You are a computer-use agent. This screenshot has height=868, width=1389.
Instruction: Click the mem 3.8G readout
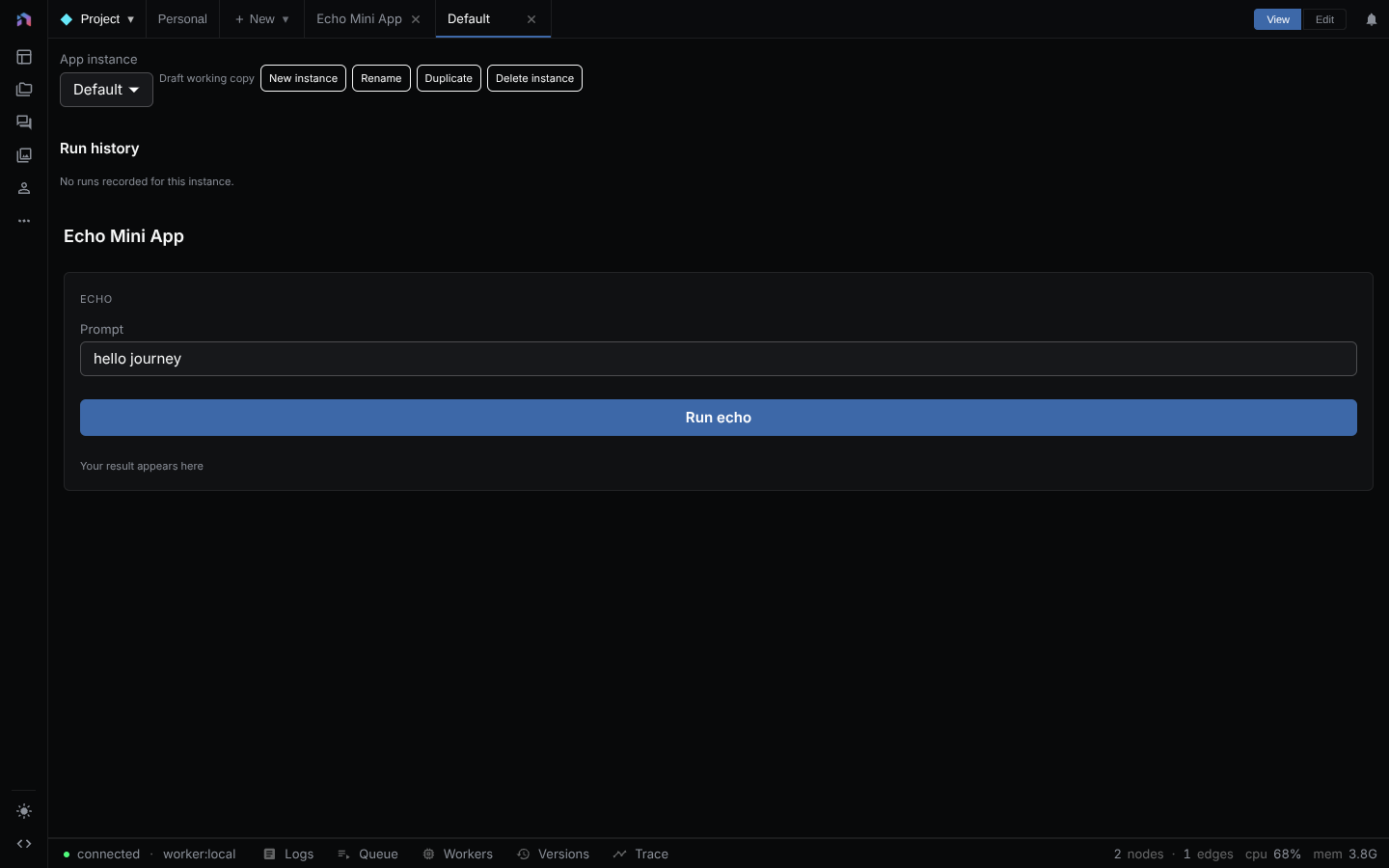tap(1345, 854)
